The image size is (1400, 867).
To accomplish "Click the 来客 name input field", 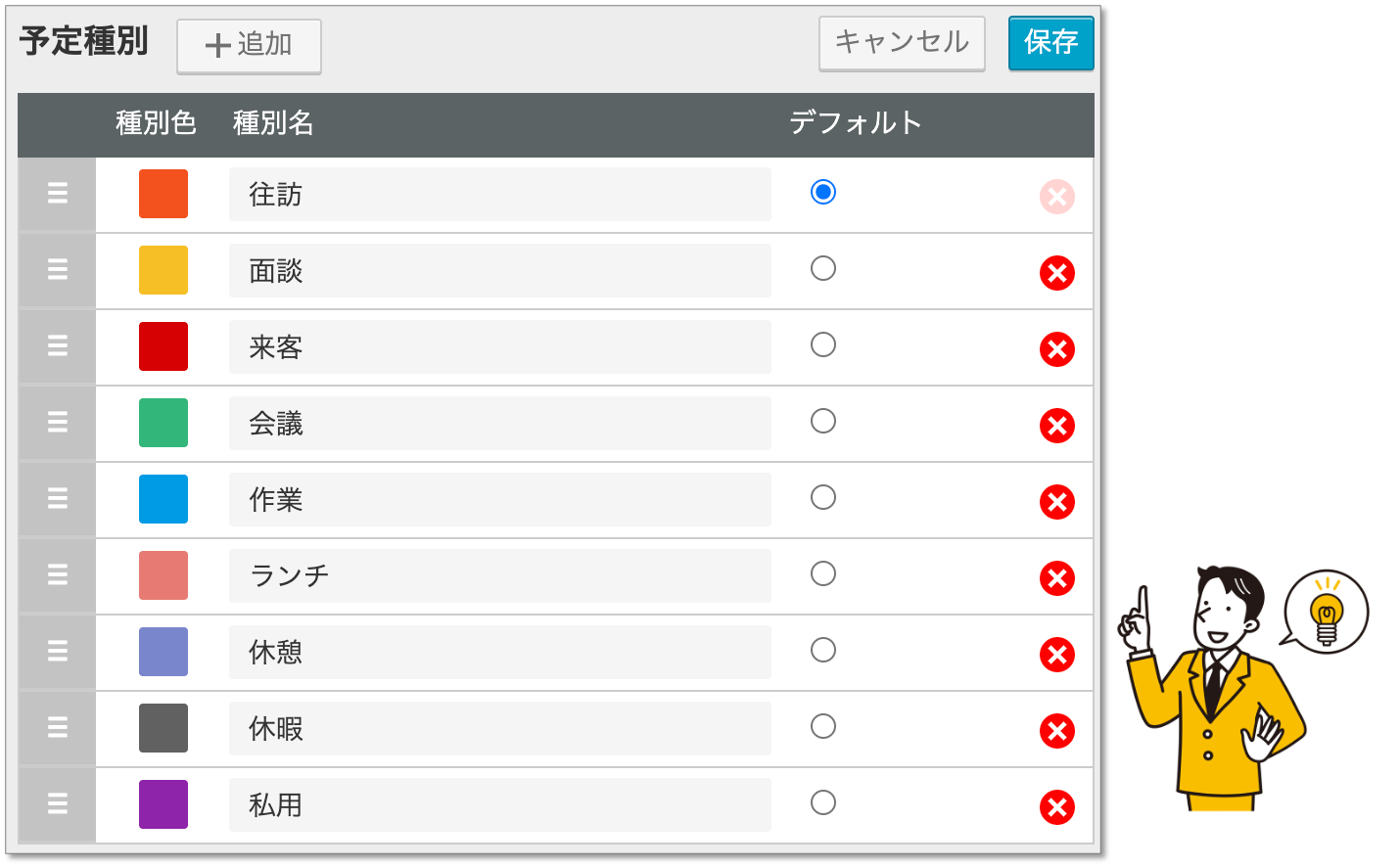I will pos(499,347).
